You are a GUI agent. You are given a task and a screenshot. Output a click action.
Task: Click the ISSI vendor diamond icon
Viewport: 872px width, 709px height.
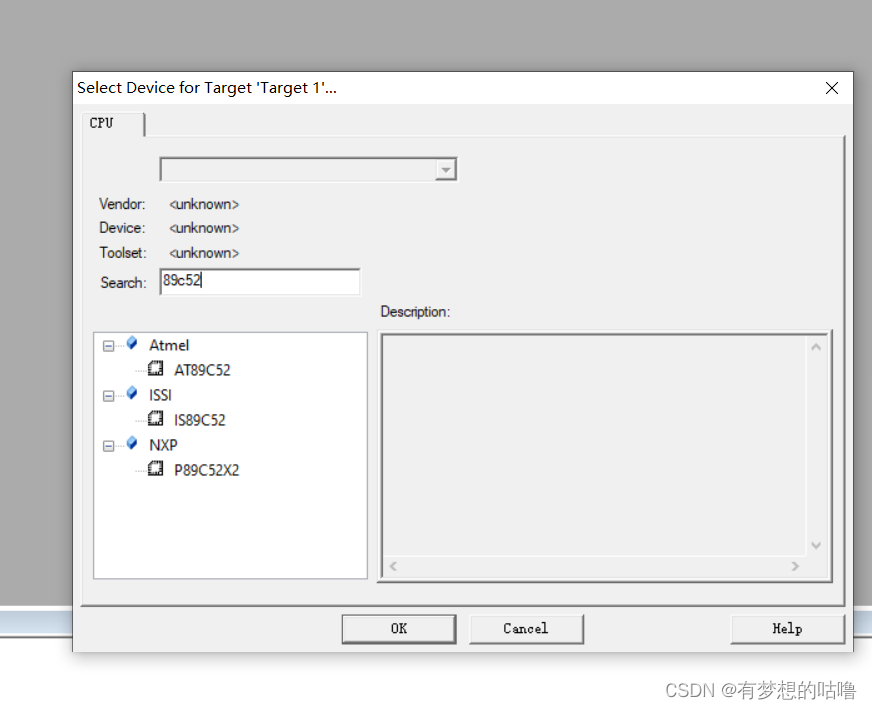(132, 393)
